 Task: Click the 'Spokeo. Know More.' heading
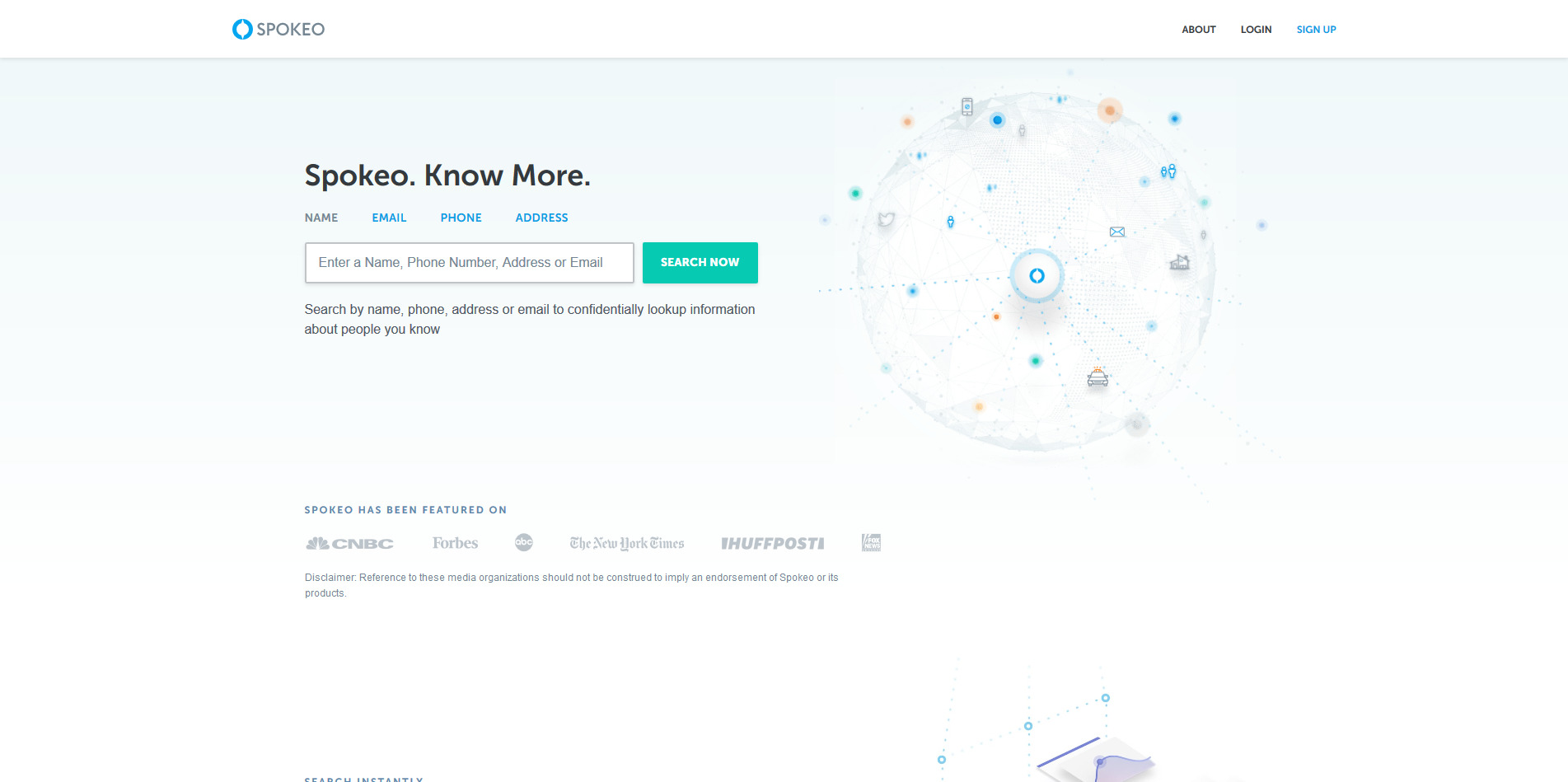(447, 176)
